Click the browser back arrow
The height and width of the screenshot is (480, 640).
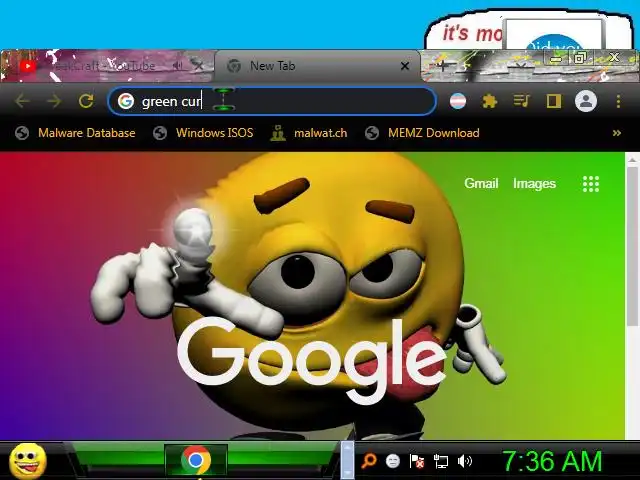tap(22, 101)
